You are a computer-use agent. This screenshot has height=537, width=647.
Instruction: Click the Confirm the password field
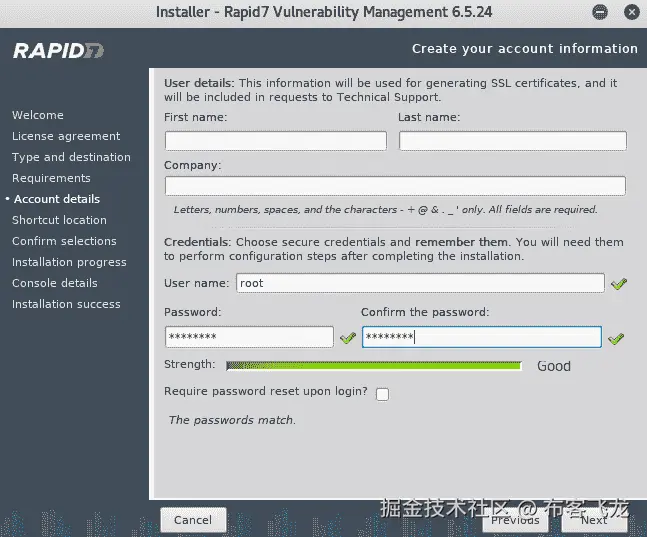coord(482,337)
